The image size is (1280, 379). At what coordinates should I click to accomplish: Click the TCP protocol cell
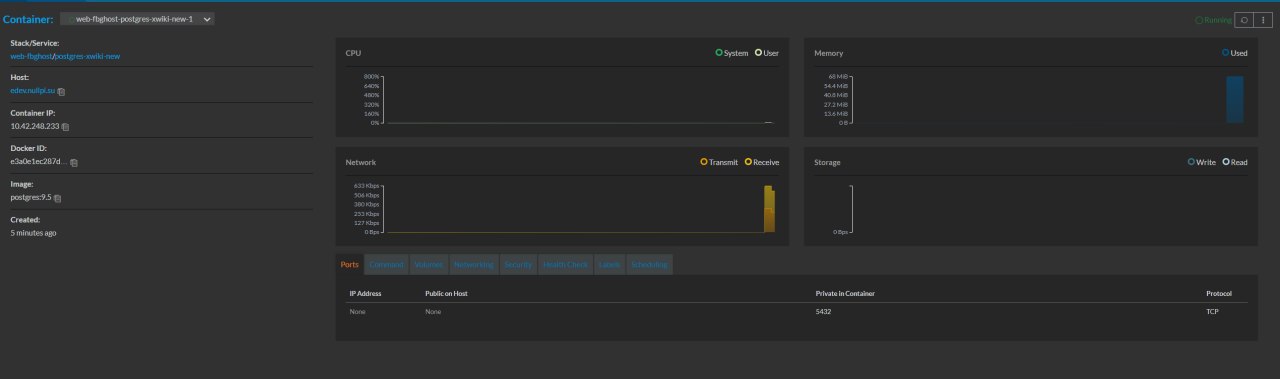click(1213, 312)
